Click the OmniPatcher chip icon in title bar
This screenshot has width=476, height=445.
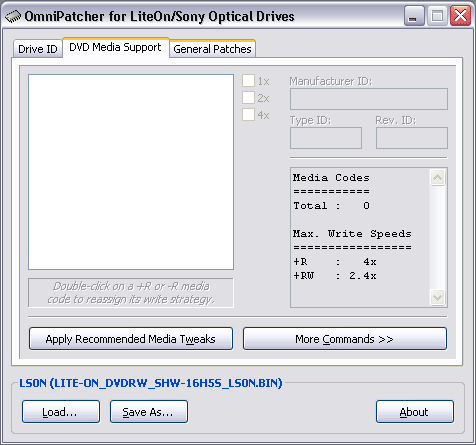13,16
